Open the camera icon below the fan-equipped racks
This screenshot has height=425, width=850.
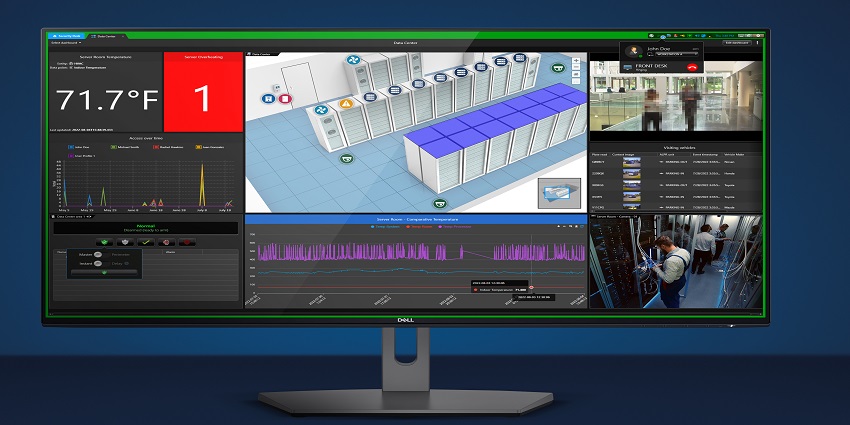[346, 159]
